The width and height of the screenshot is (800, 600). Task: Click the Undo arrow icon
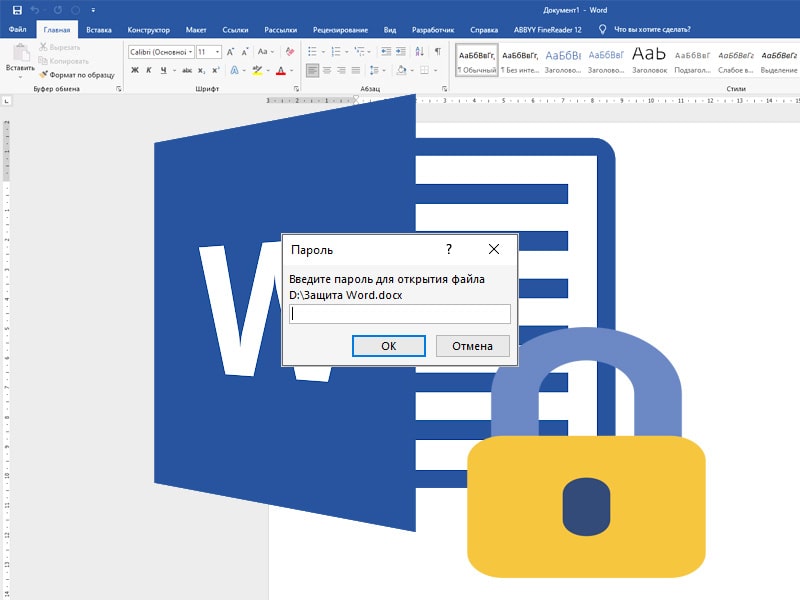pyautogui.click(x=35, y=10)
